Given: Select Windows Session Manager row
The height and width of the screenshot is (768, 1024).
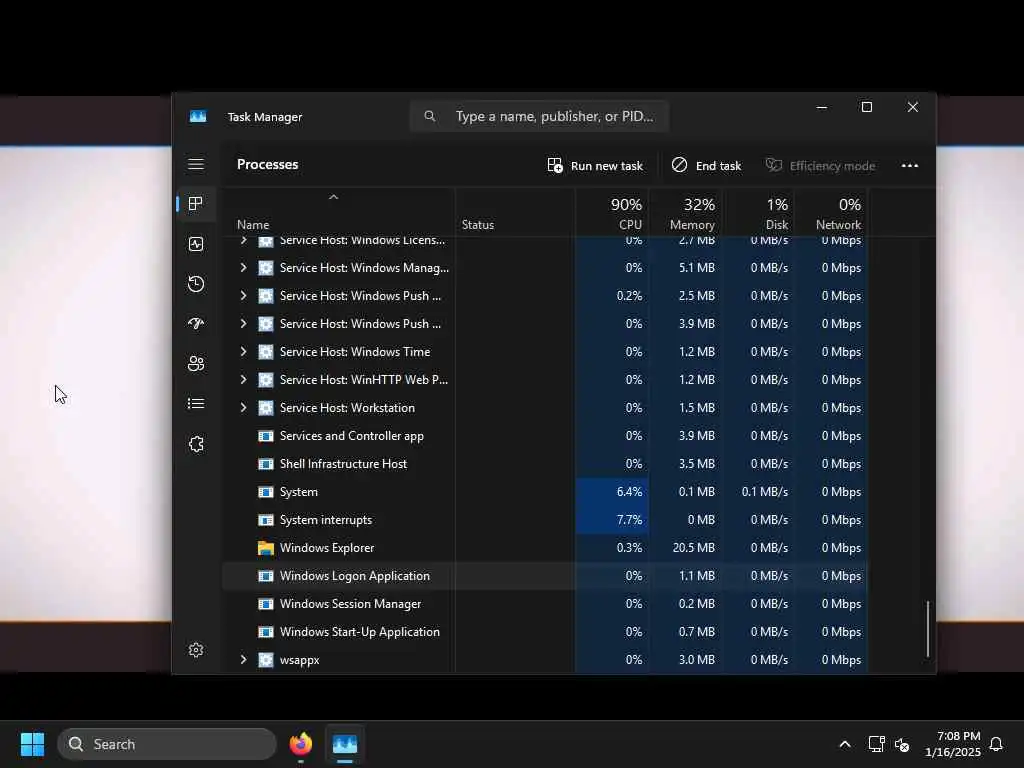Looking at the screenshot, I should click(x=545, y=604).
